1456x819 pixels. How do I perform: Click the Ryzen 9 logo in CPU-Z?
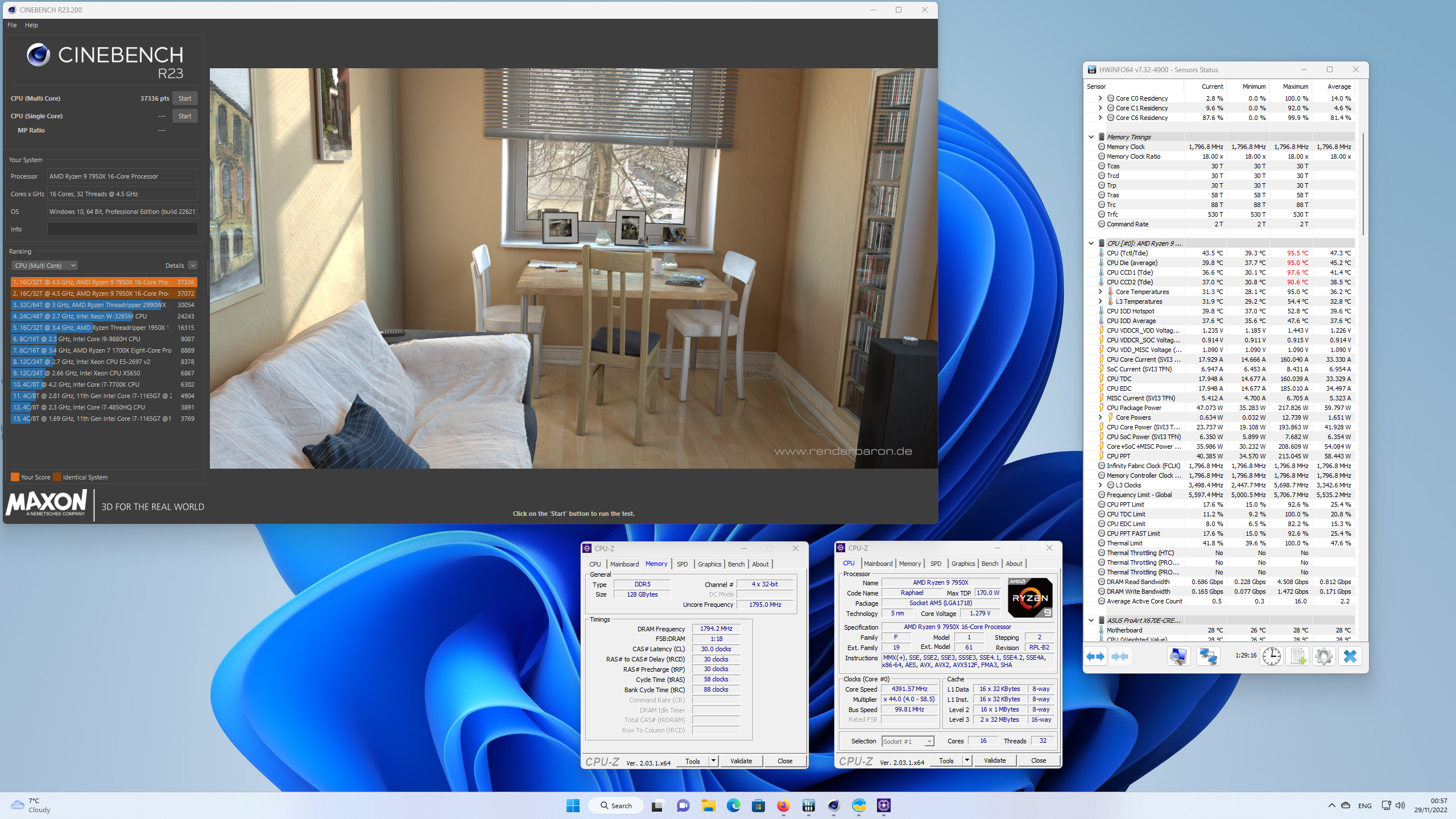pyautogui.click(x=1030, y=597)
